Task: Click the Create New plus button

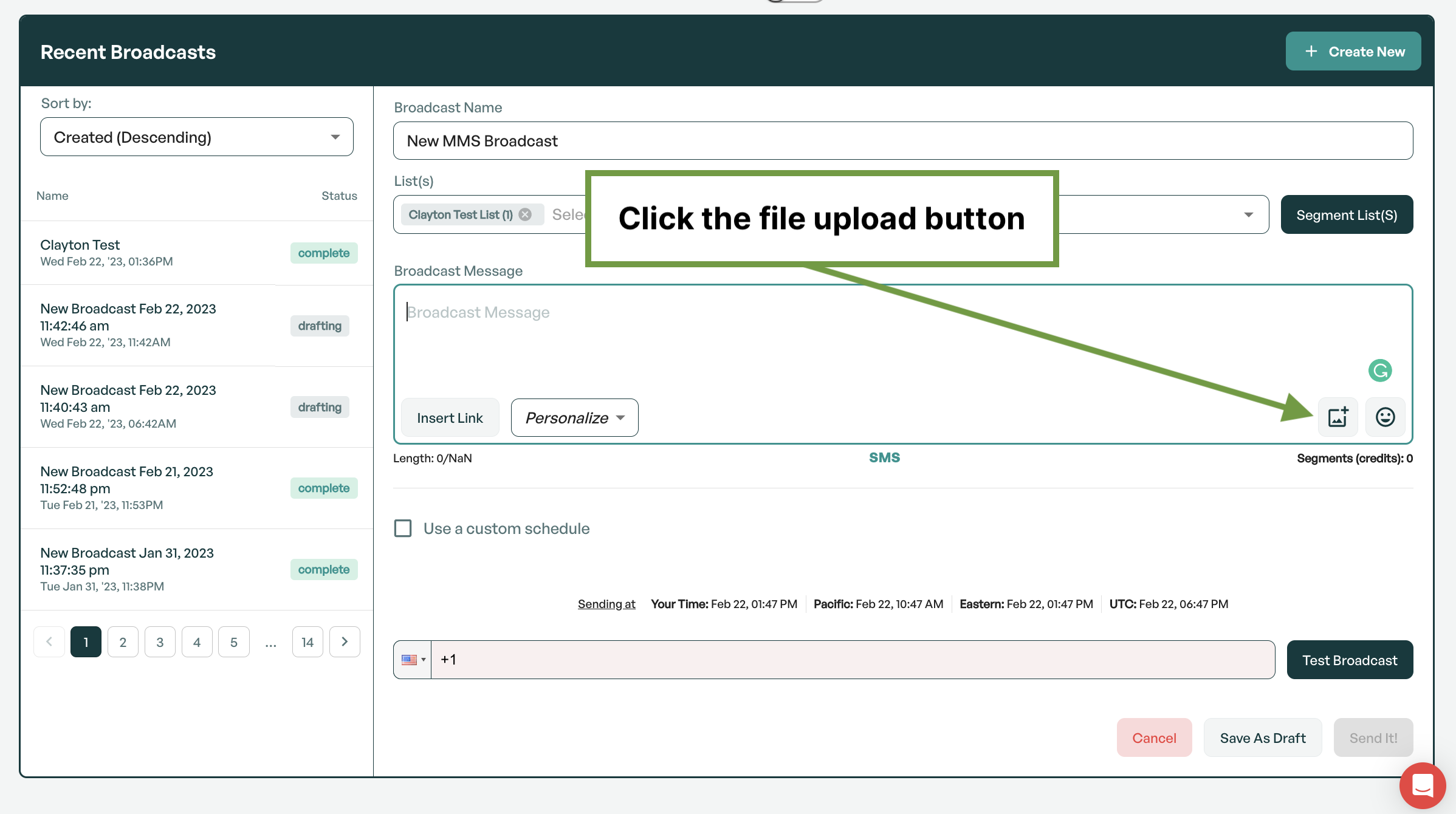Action: (x=1353, y=52)
